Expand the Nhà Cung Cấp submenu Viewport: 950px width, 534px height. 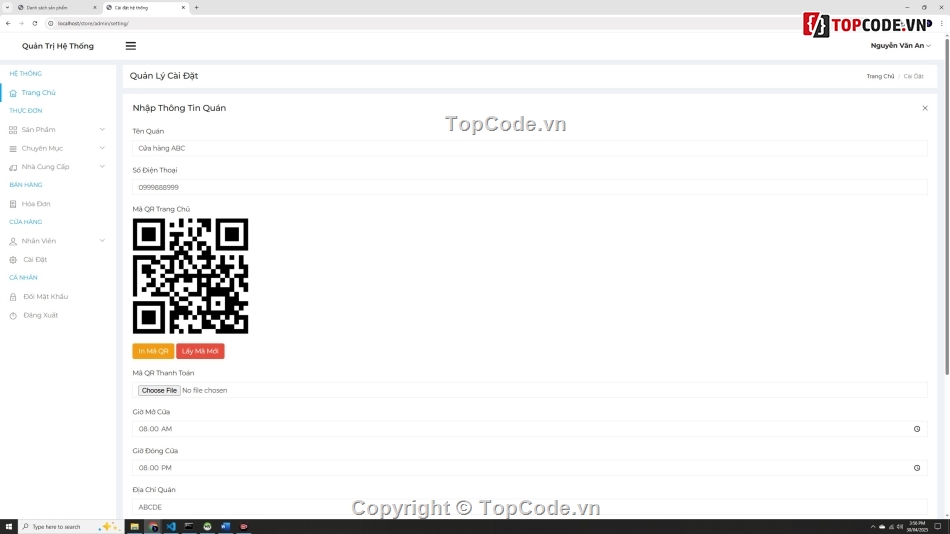102,166
